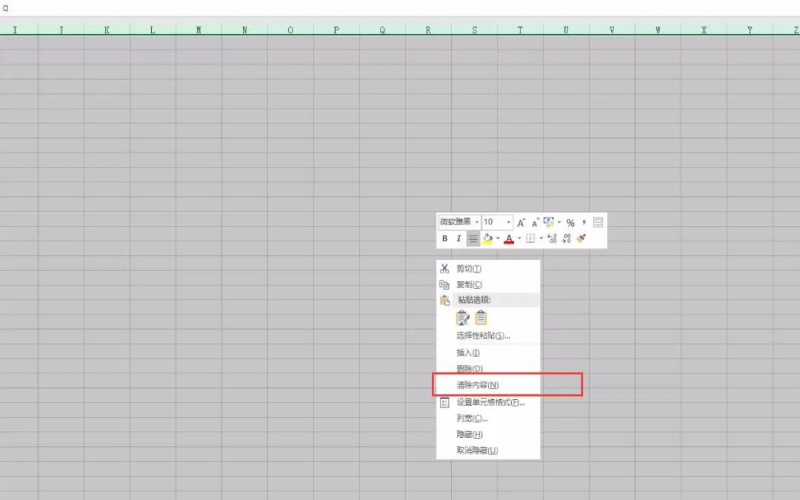Open the font size dropdown showing 10

[509, 222]
